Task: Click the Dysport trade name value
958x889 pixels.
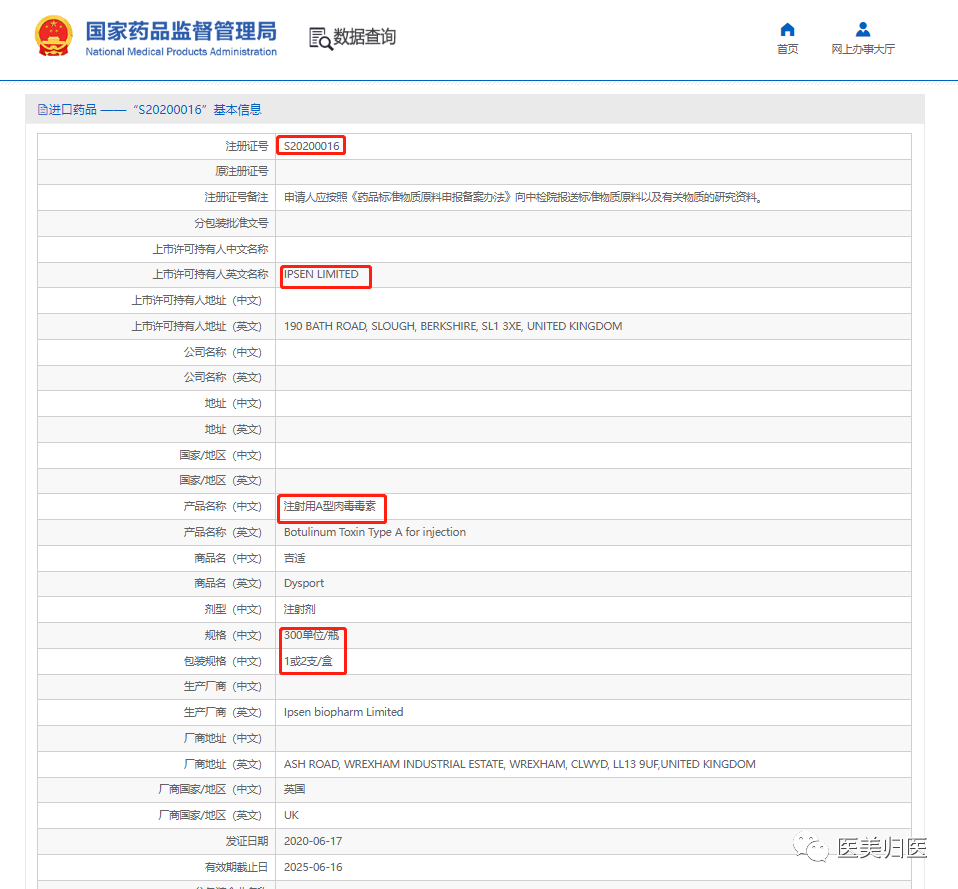Action: (304, 583)
